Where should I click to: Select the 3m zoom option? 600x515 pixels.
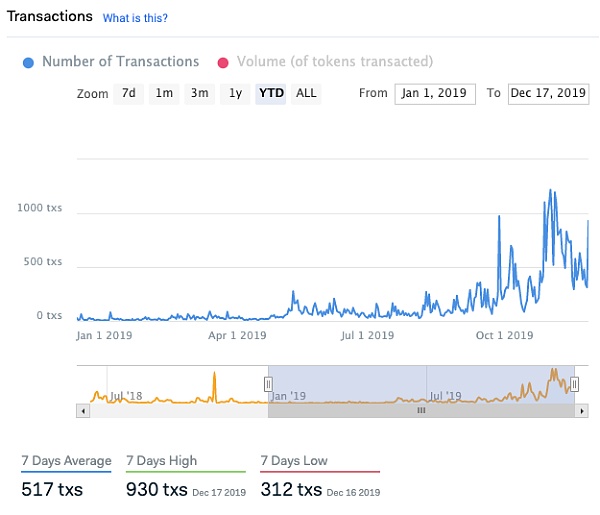[x=200, y=93]
